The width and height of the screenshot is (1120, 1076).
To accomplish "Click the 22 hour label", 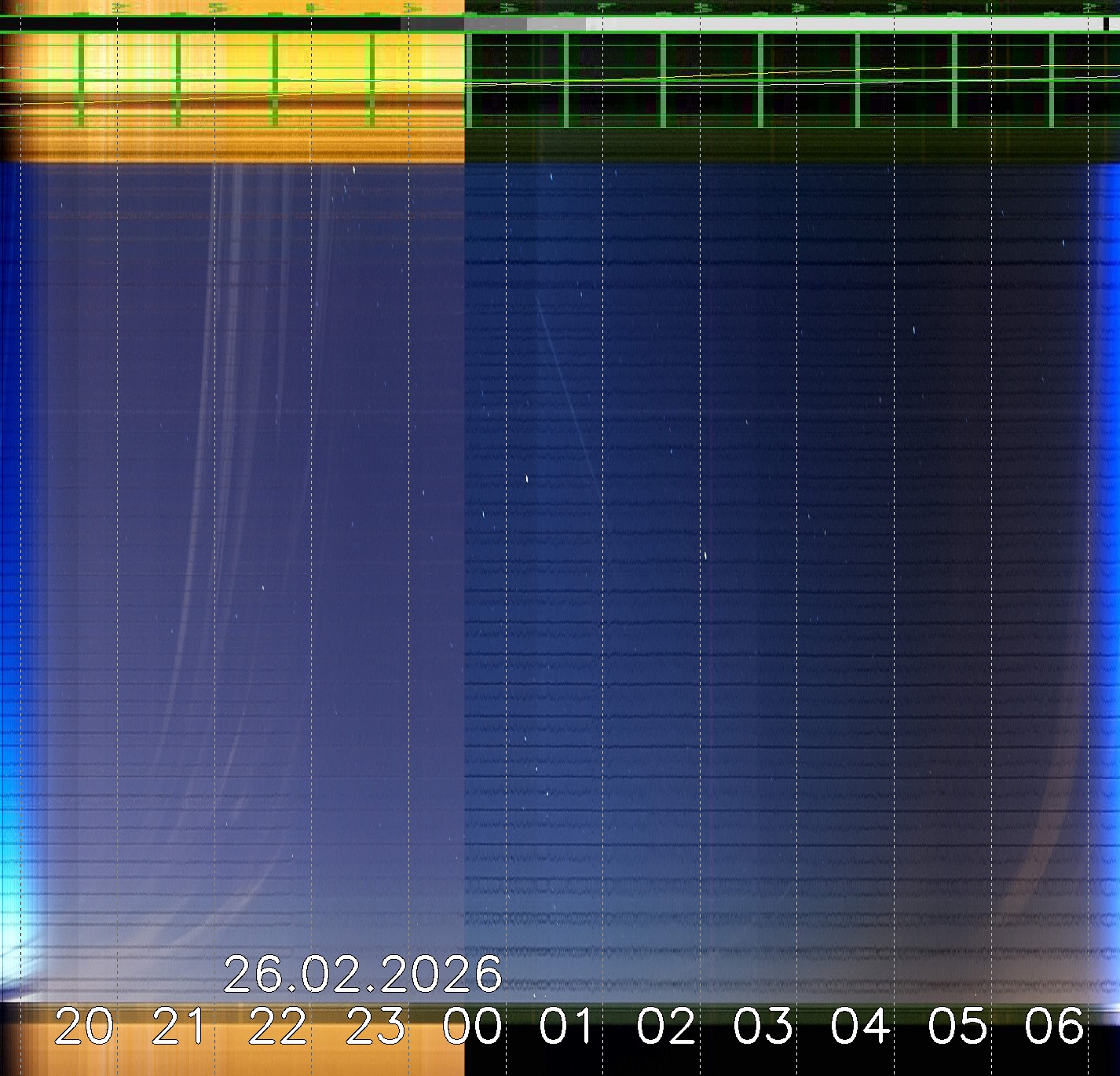I will pyautogui.click(x=278, y=1026).
